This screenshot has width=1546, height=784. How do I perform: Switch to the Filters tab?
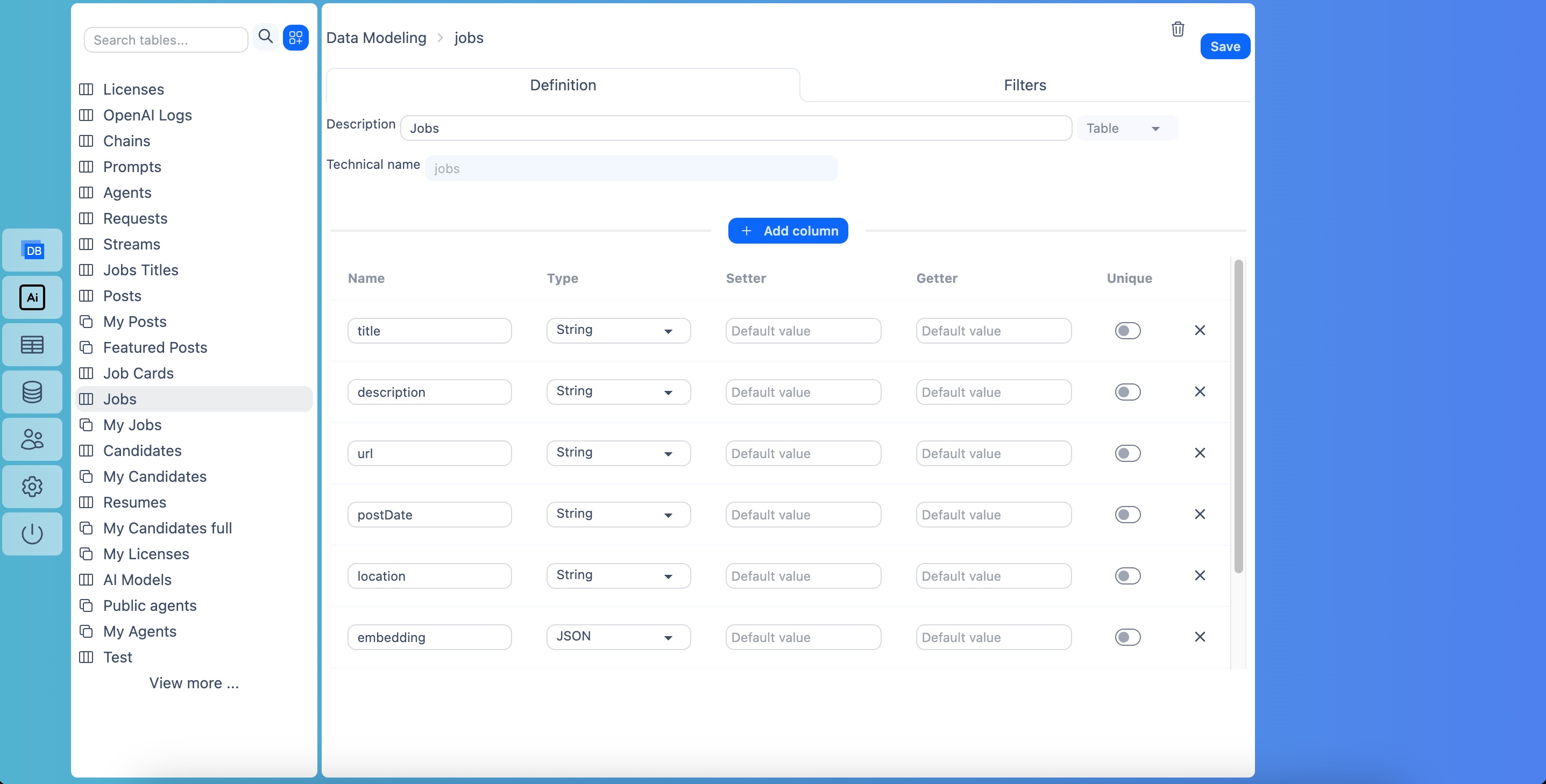pos(1025,85)
